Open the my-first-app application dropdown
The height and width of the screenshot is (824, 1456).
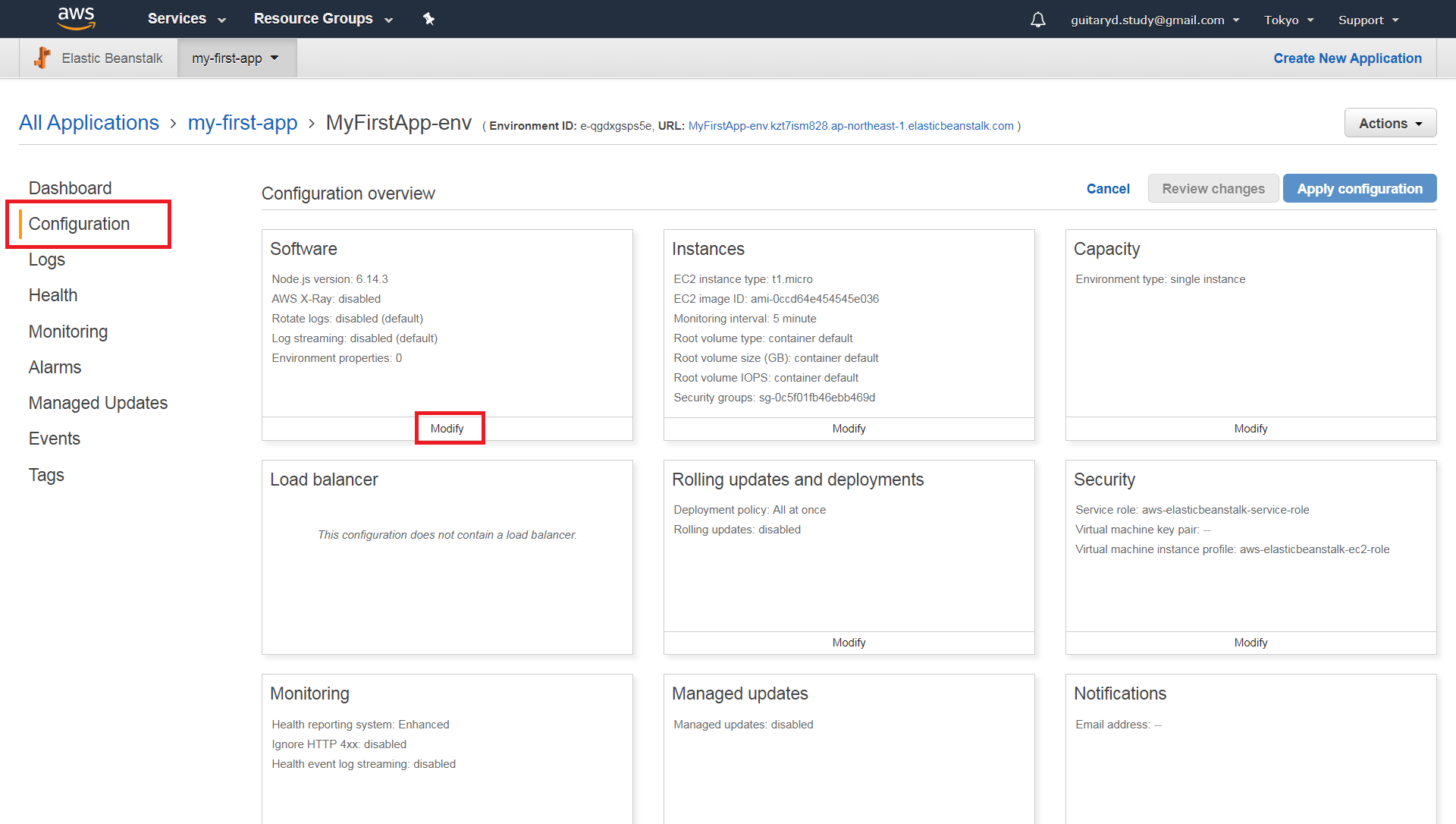[236, 58]
